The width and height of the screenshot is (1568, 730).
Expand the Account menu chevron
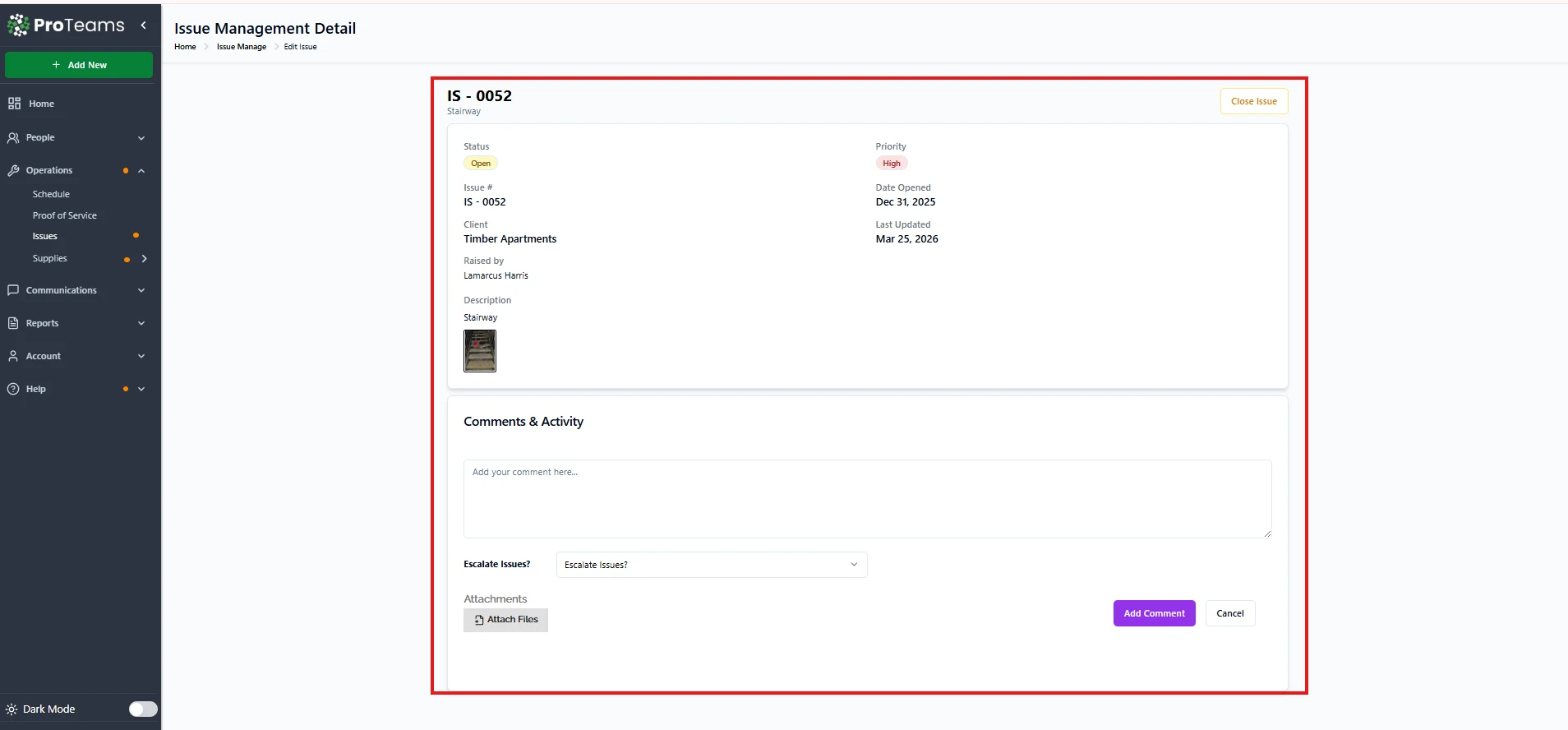click(141, 356)
